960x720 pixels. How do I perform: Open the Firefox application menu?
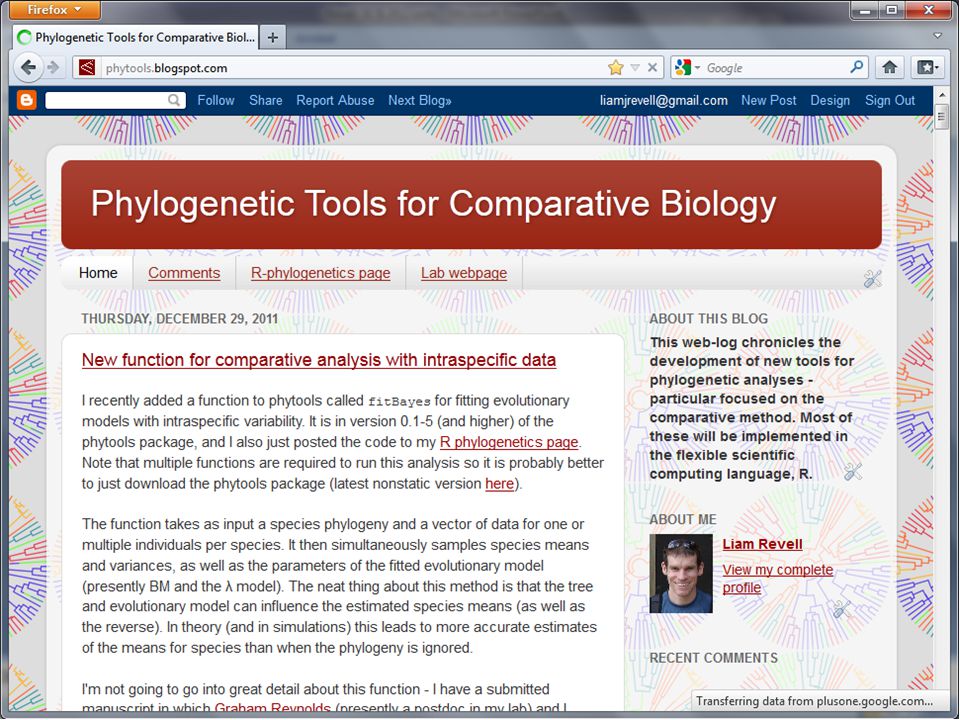pyautogui.click(x=55, y=10)
